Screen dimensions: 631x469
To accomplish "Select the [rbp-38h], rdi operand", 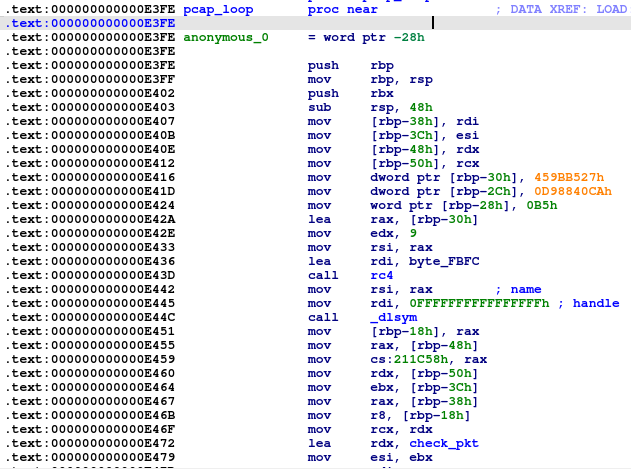I will (x=425, y=122).
